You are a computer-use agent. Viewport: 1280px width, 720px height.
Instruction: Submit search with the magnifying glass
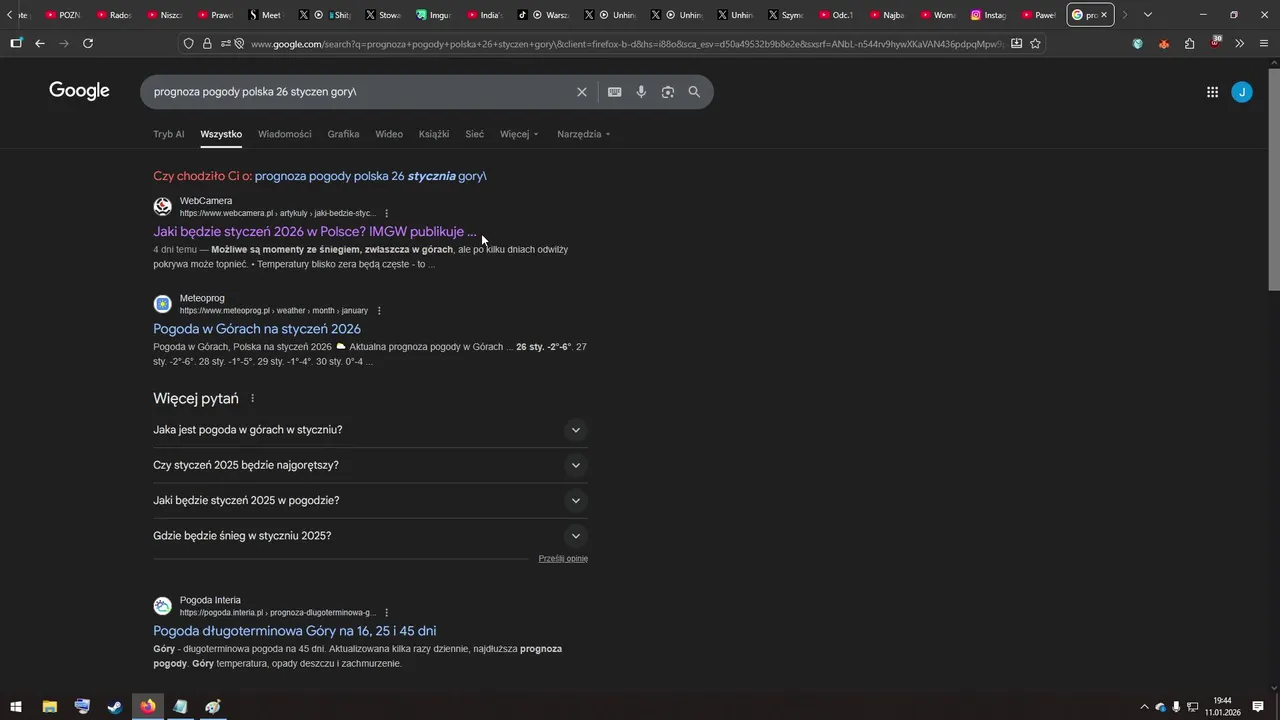pyautogui.click(x=694, y=92)
